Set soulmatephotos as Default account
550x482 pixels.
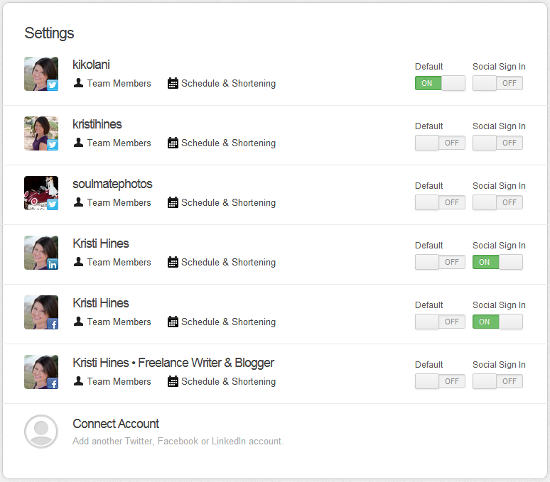click(x=440, y=202)
